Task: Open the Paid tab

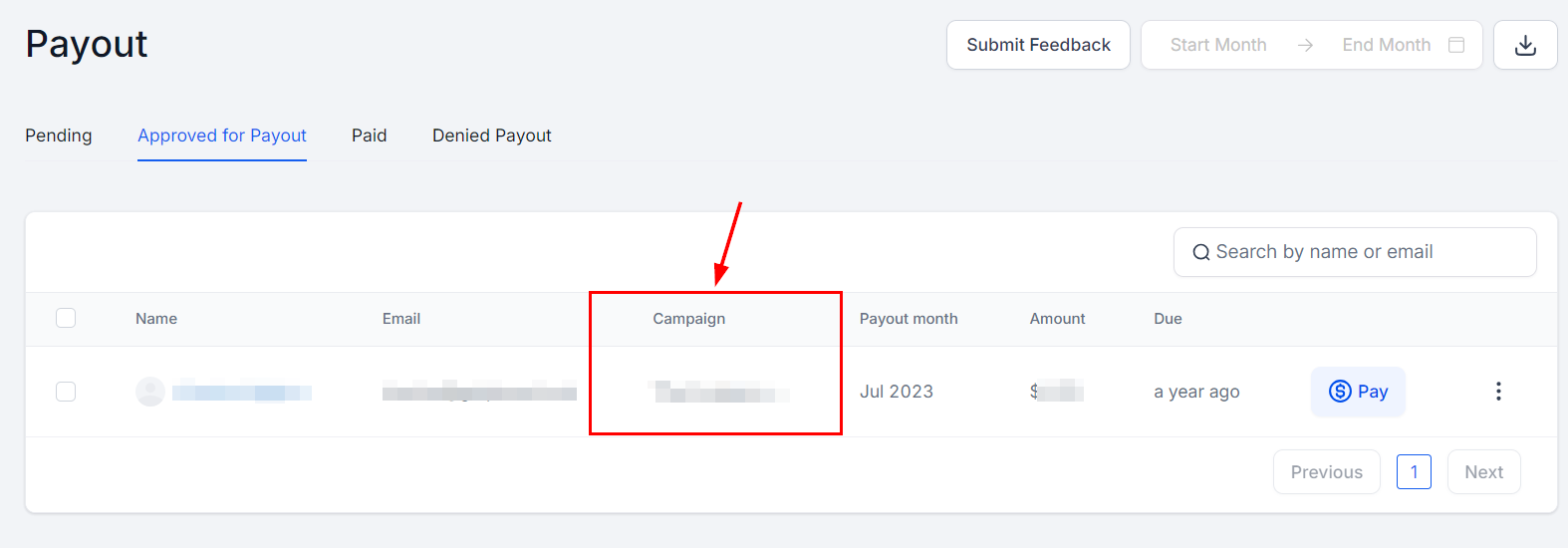Action: (369, 136)
